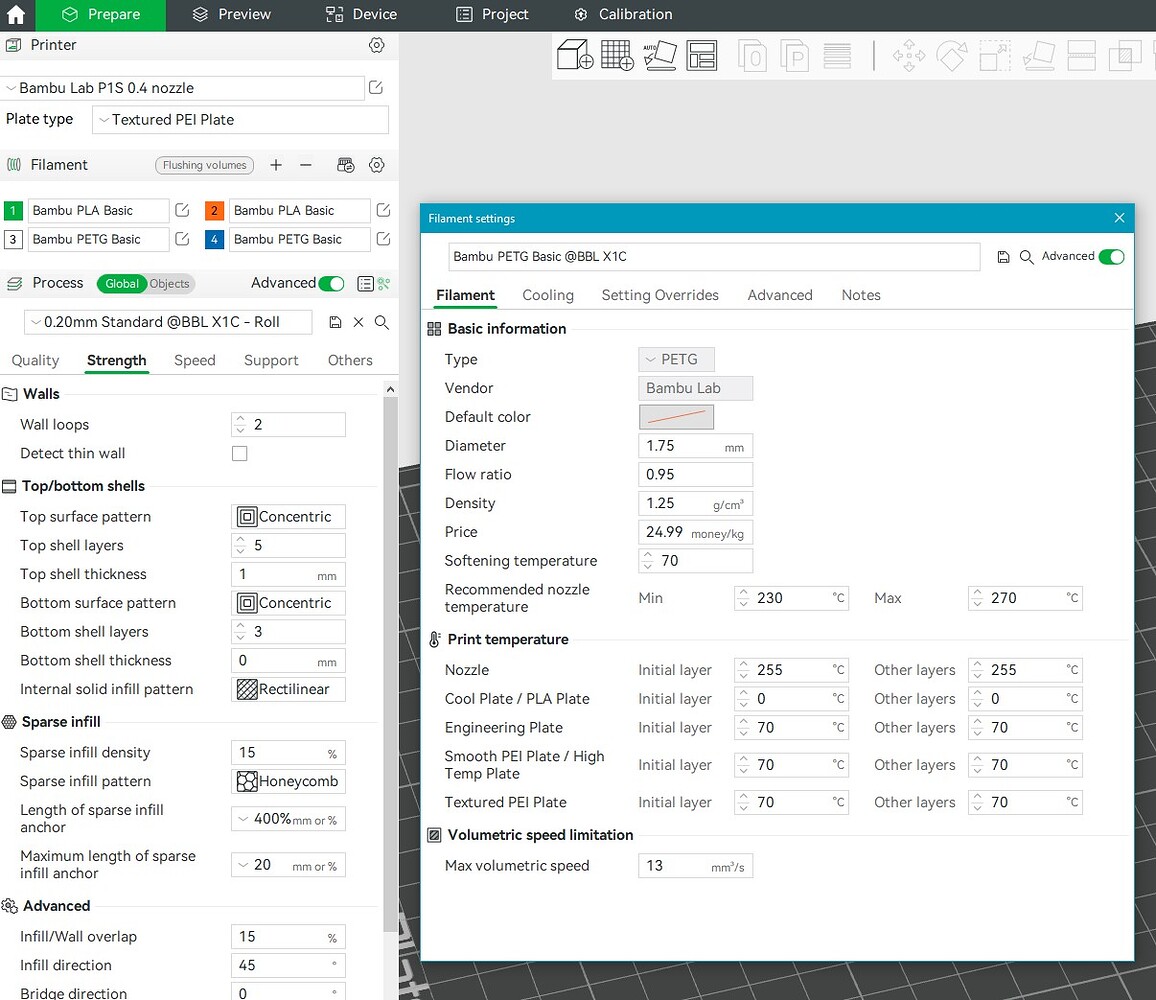Open Plate type dropdown

point(240,119)
